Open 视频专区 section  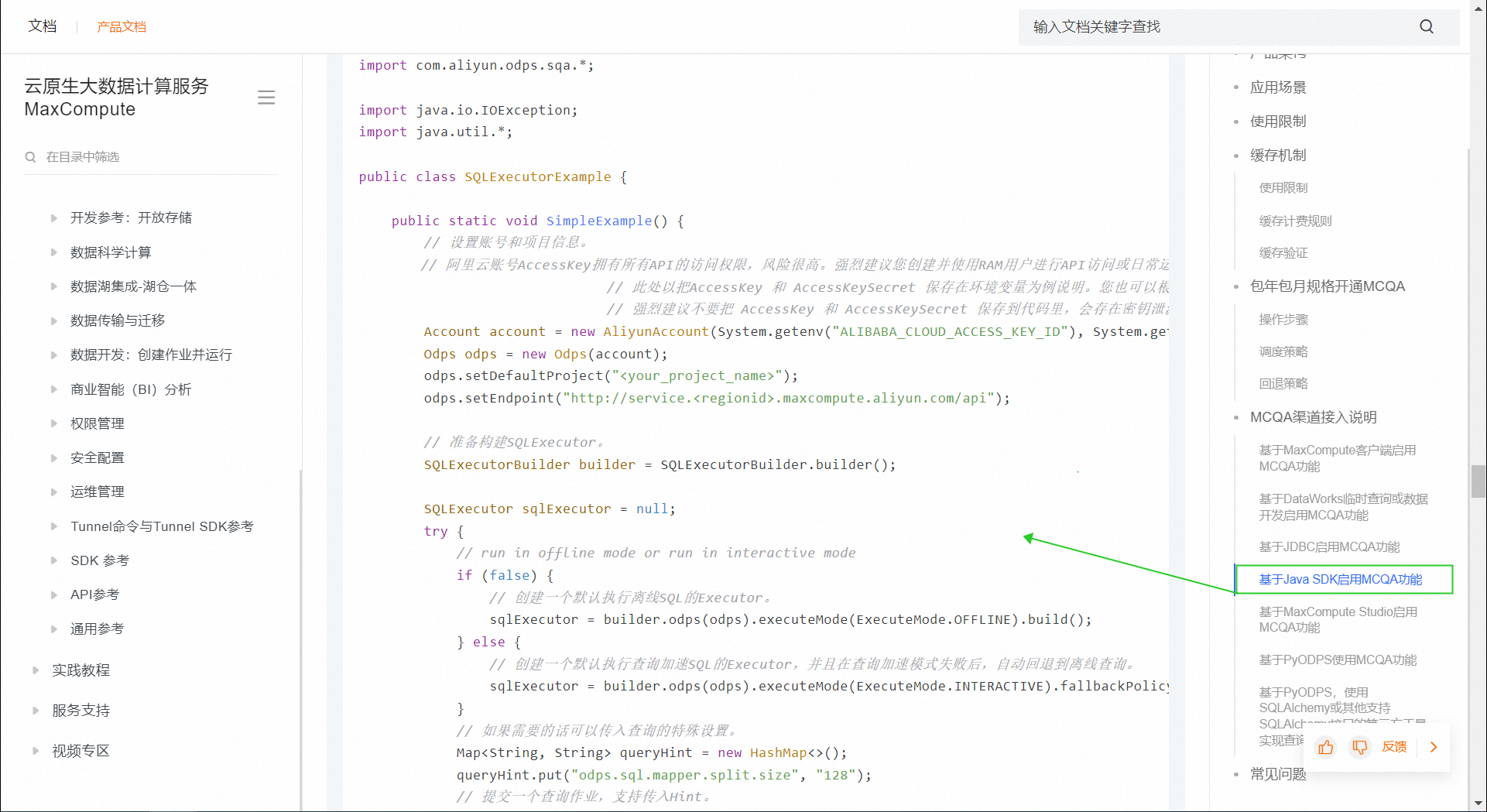click(x=81, y=751)
